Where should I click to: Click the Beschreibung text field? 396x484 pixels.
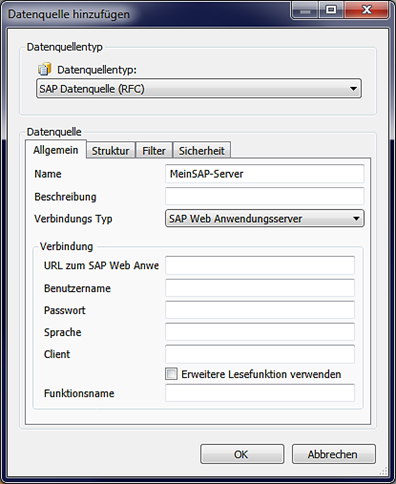265,196
